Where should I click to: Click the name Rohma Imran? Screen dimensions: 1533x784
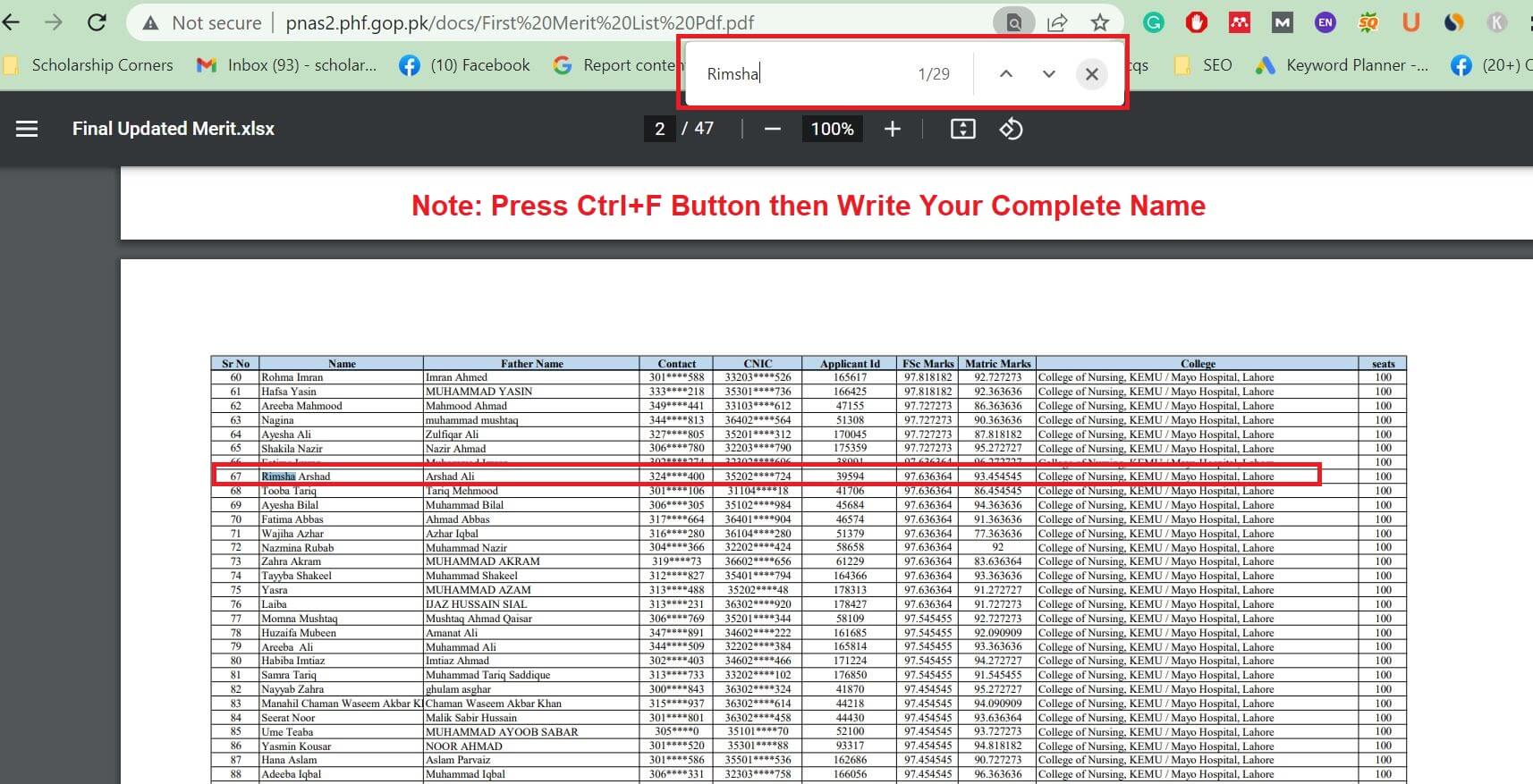[x=292, y=377]
